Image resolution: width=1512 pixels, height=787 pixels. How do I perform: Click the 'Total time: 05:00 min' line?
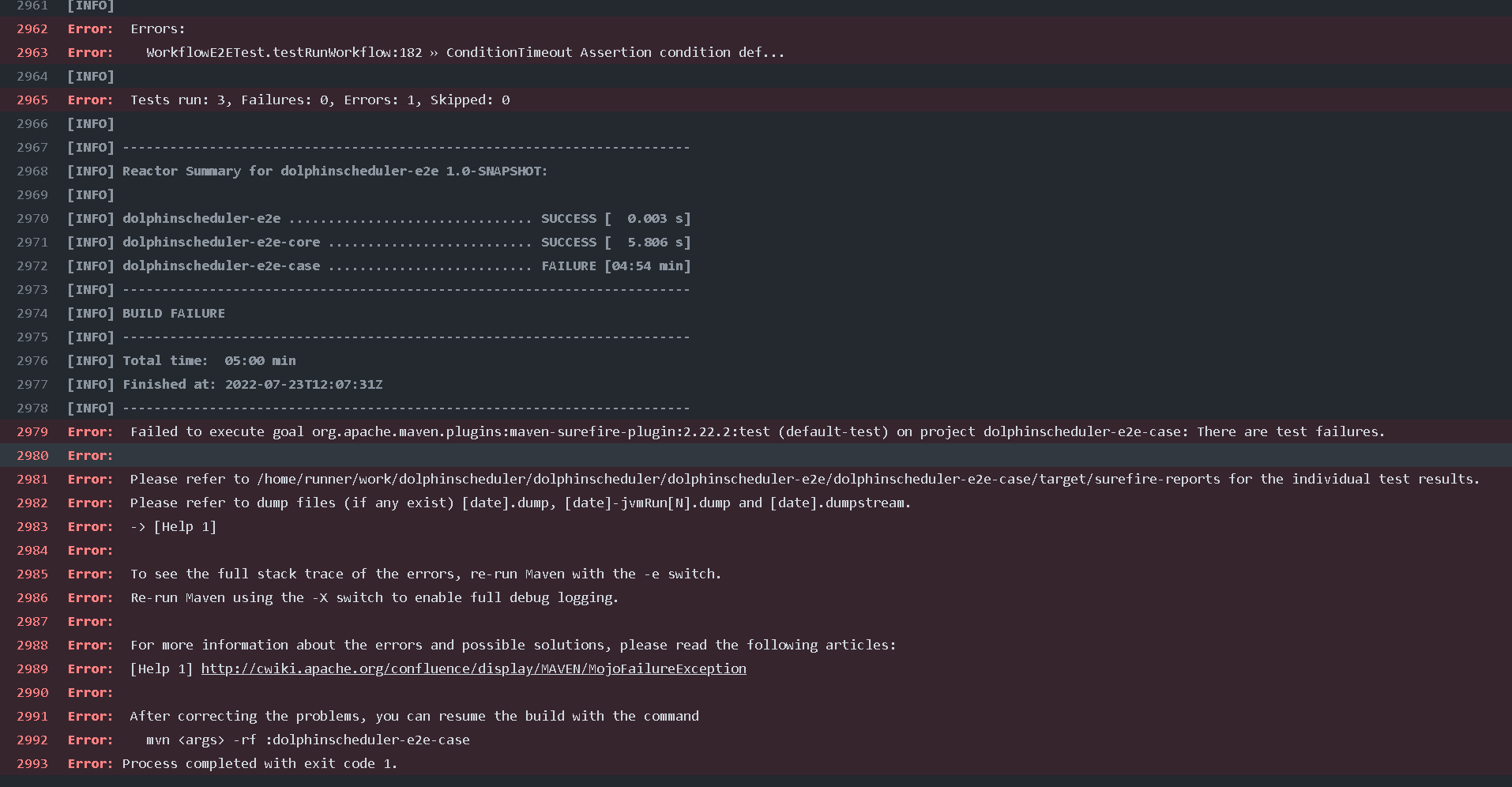756,360
